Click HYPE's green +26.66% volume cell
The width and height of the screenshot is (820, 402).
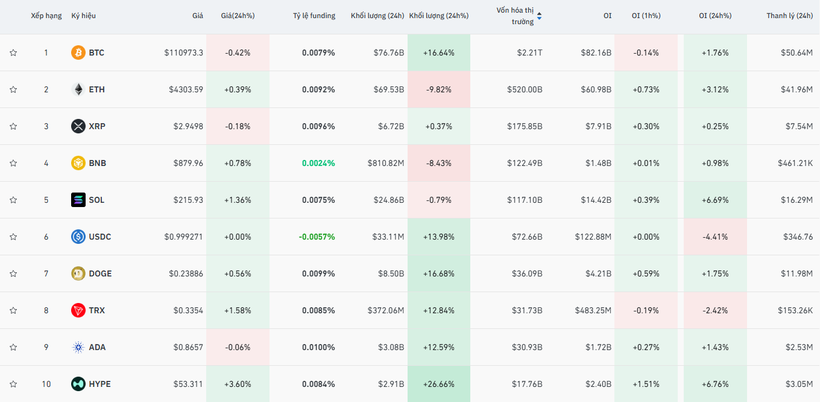(x=438, y=384)
